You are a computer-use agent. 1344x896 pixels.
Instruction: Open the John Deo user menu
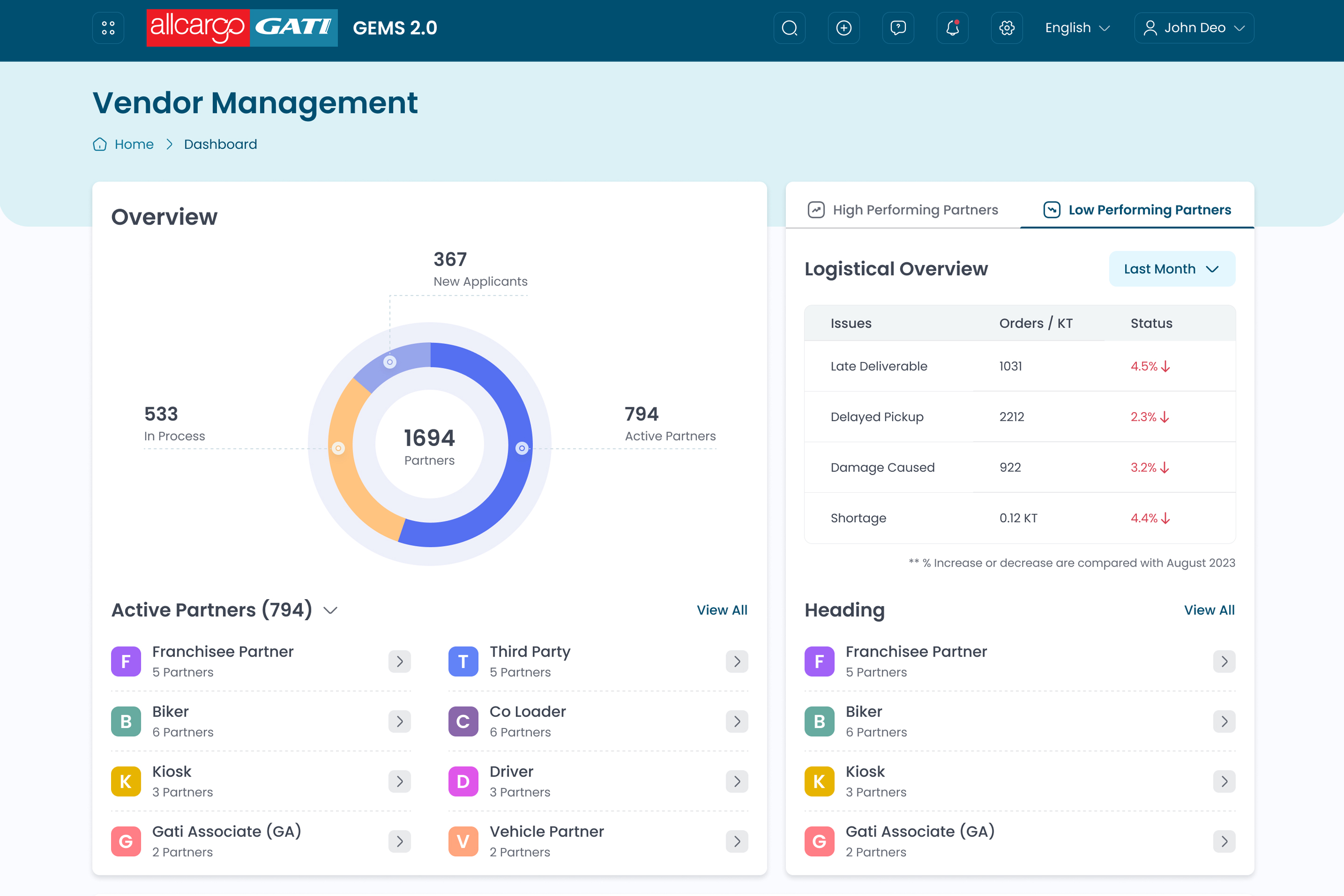coord(1194,28)
